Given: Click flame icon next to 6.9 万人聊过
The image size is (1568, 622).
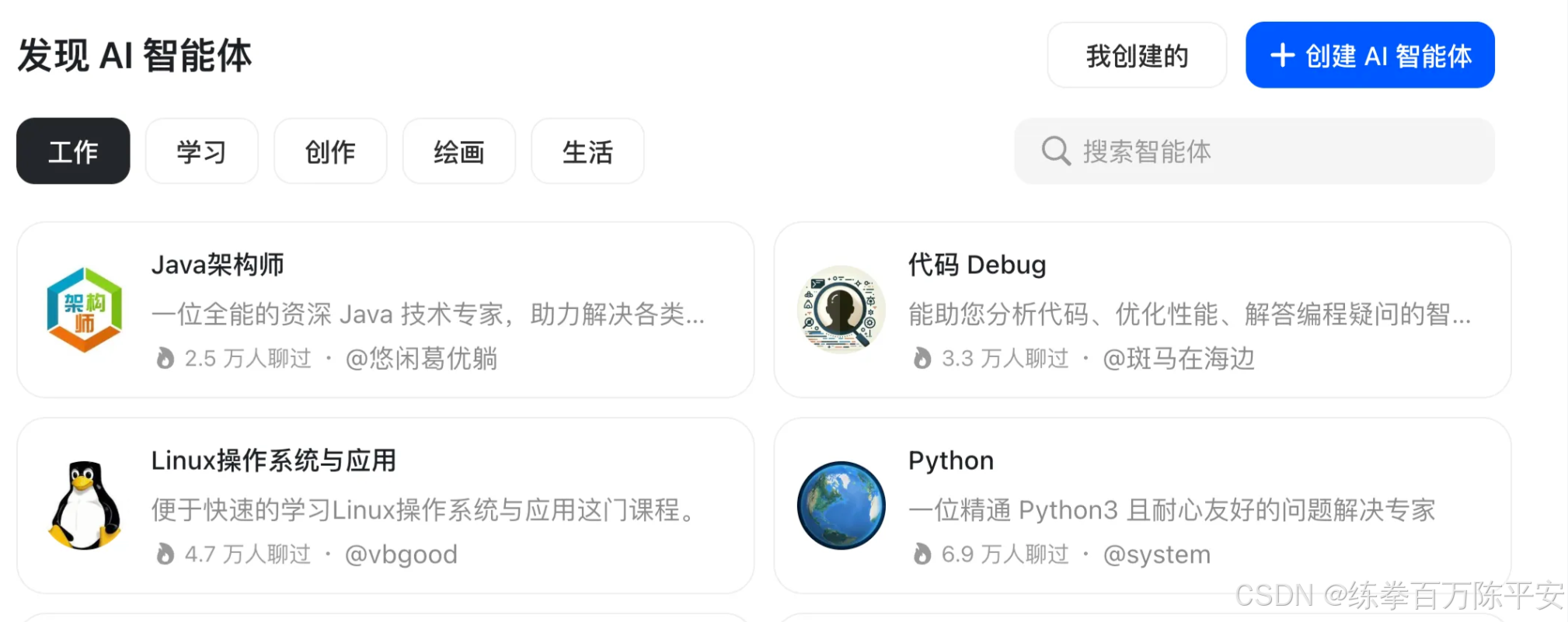Looking at the screenshot, I should [922, 554].
